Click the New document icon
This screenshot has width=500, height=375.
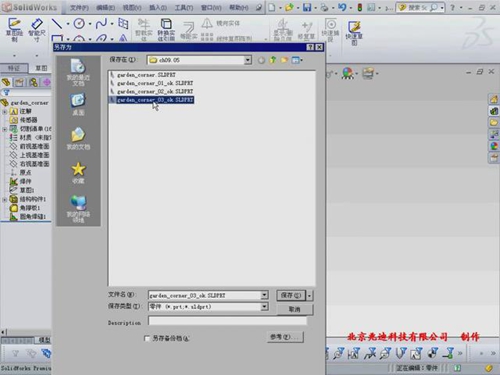[272, 7]
